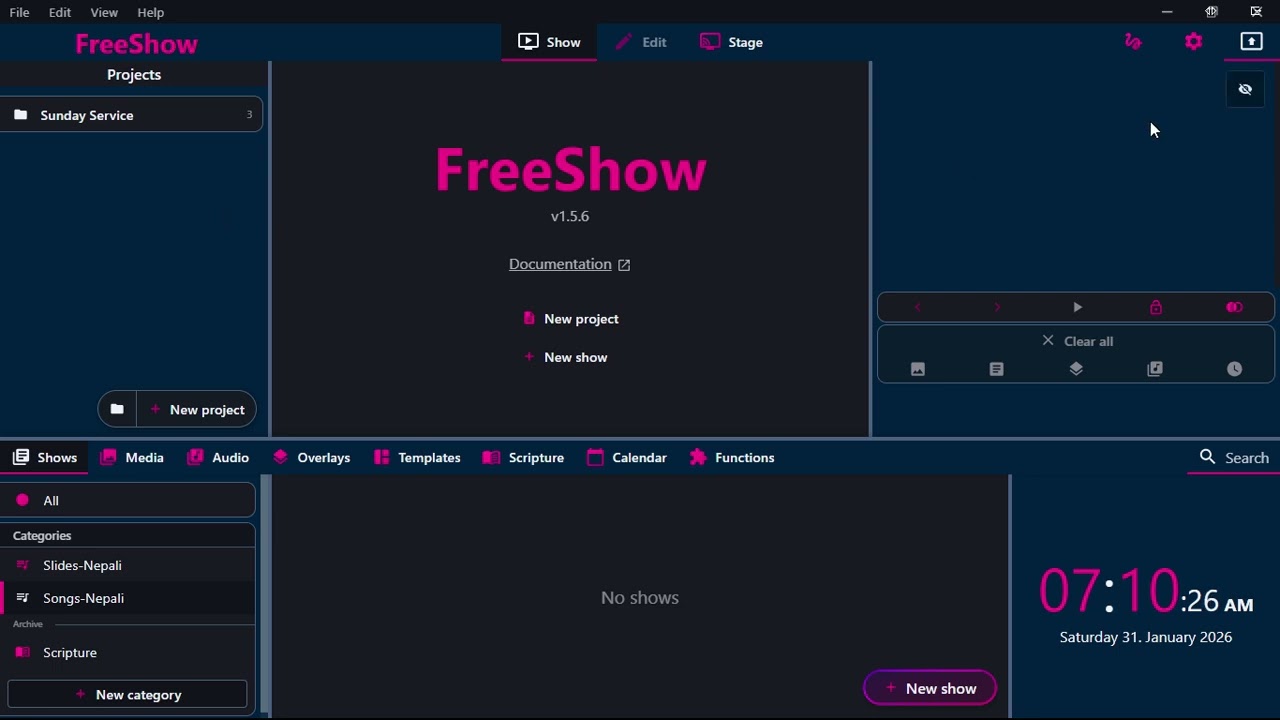Toggle preview visibility eye icon

point(1245,89)
